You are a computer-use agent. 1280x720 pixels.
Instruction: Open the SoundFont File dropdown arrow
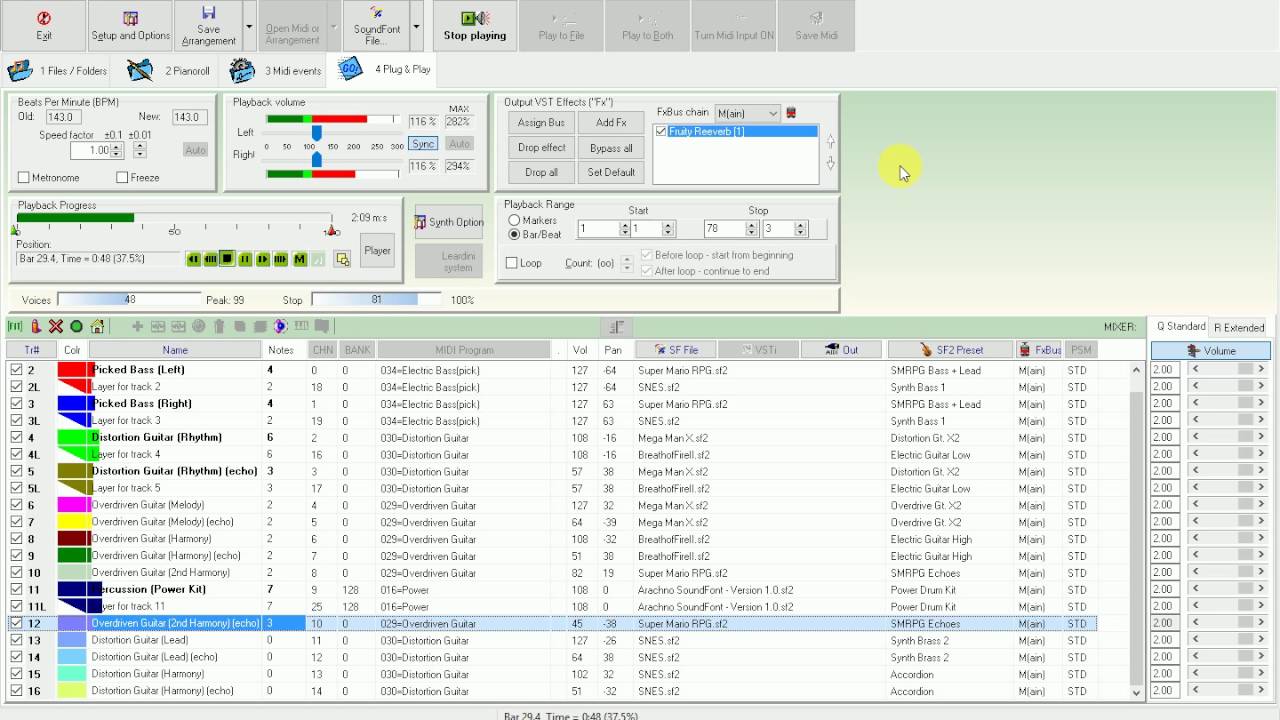[x=417, y=26]
